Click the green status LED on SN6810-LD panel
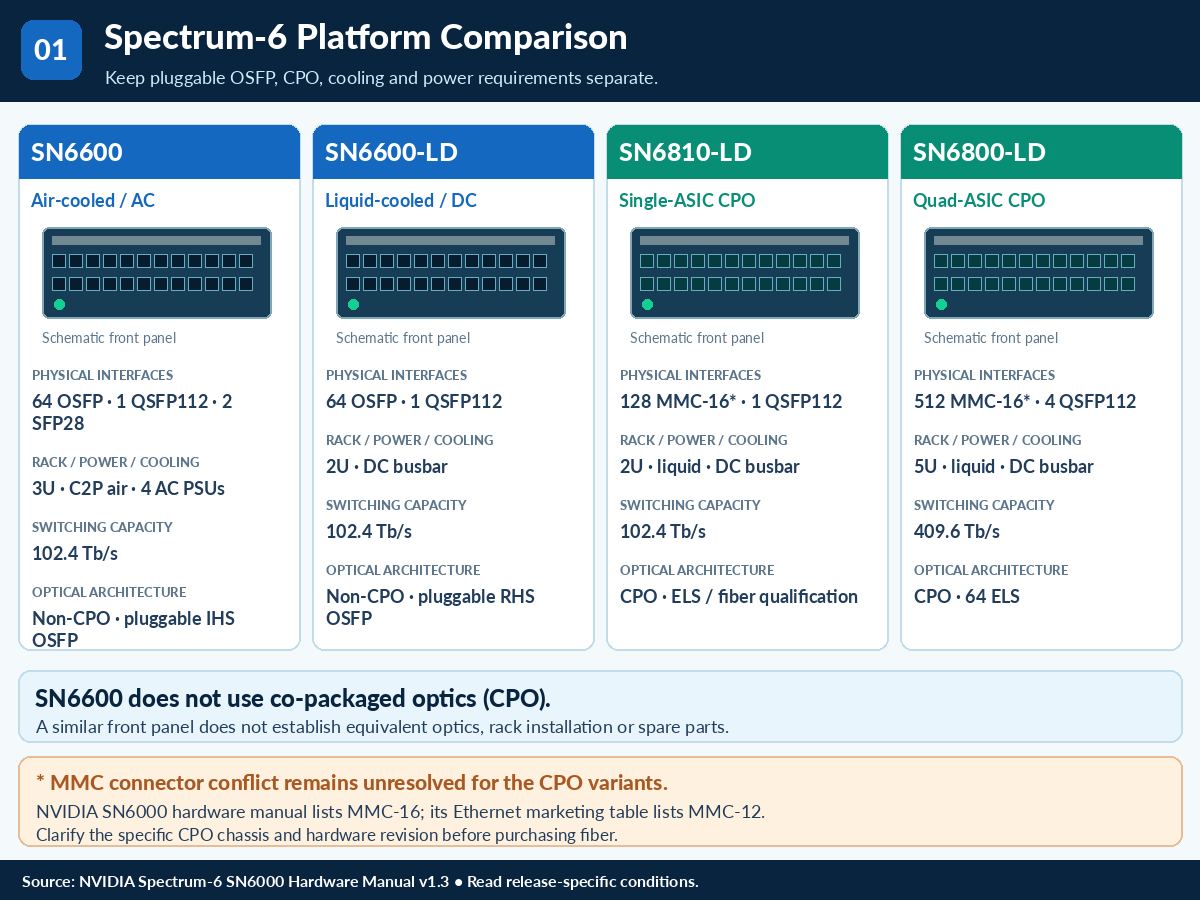The height and width of the screenshot is (900, 1200). tap(647, 304)
